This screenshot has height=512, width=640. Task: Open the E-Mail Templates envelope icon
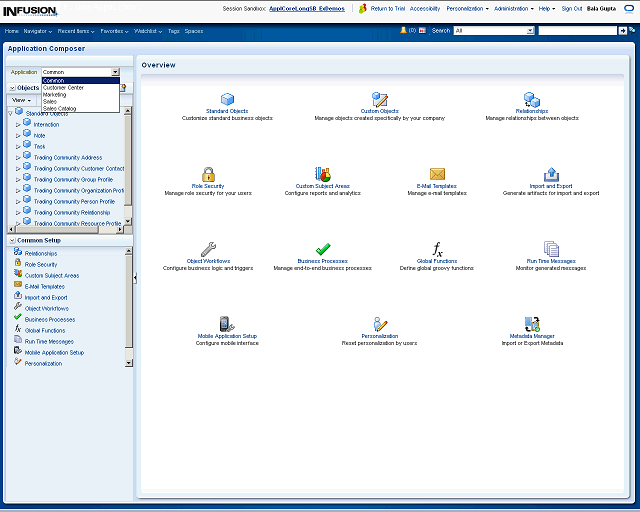click(x=437, y=174)
